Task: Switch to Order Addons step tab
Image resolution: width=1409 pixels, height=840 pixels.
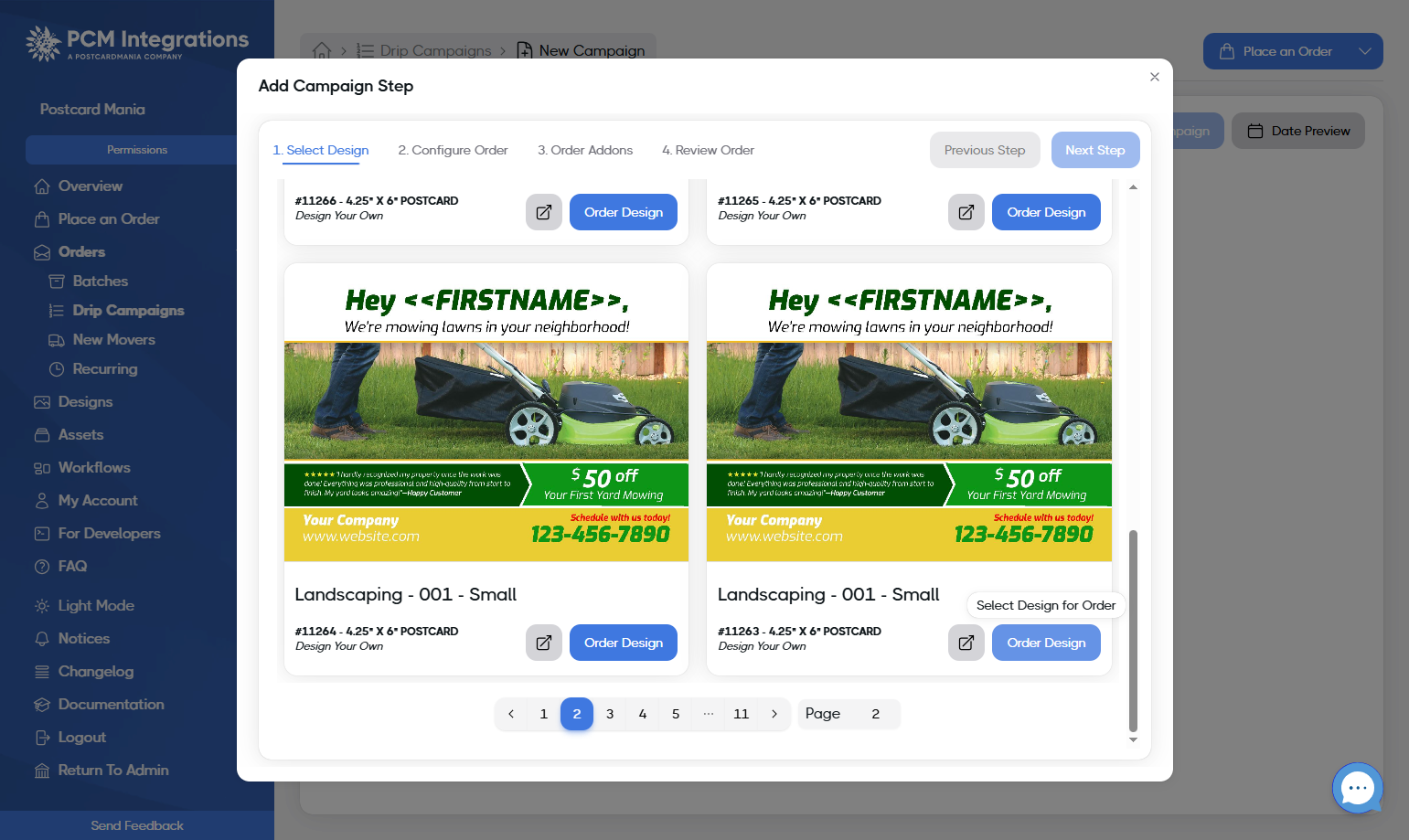Action: coord(585,150)
